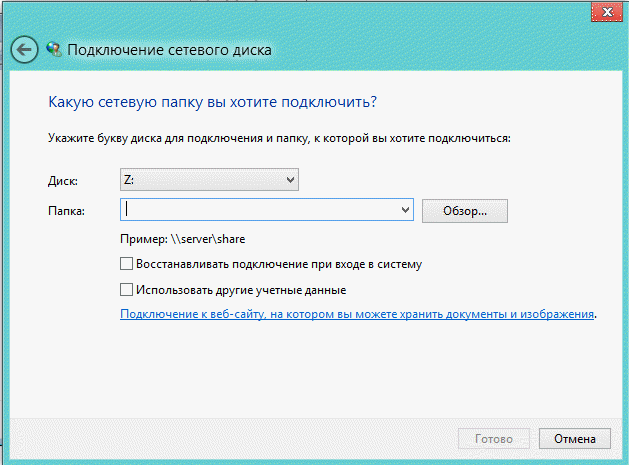Screen dimensions: 629x465
Task: Click the title Подключение сетевого диска
Action: [169, 50]
